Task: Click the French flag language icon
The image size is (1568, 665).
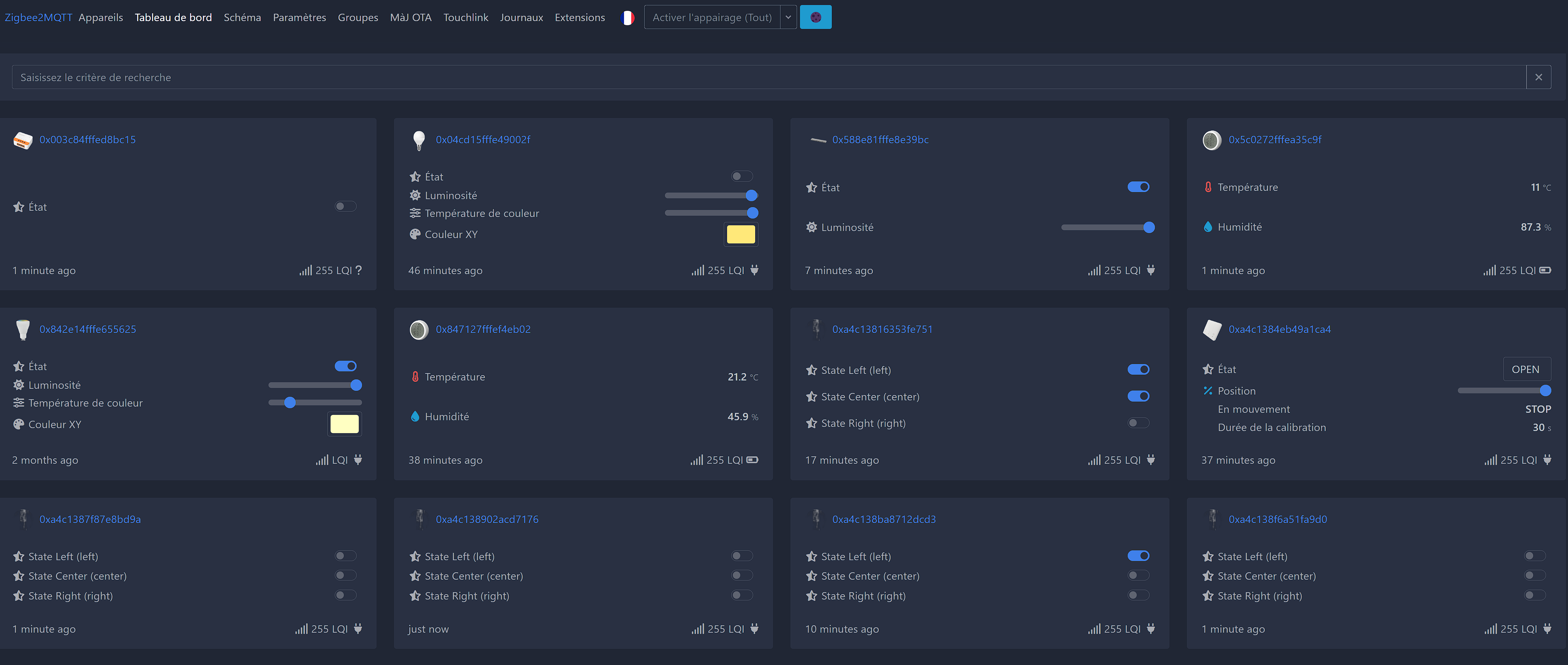Action: coord(628,18)
